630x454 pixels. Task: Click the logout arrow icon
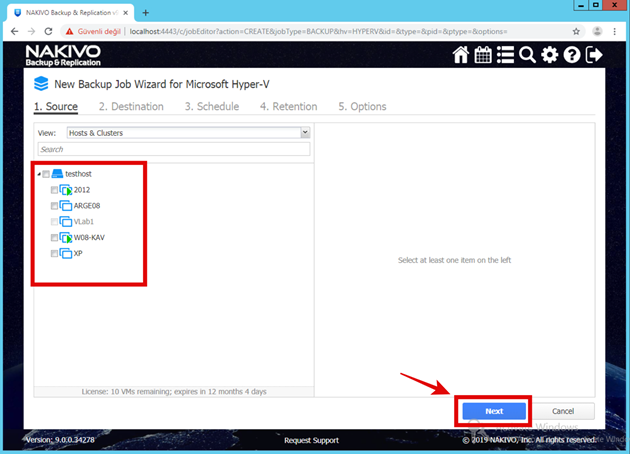click(594, 55)
